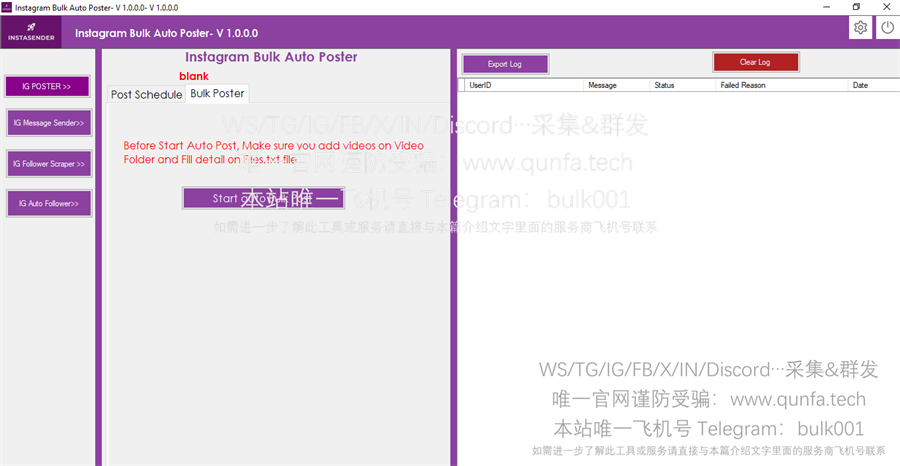The image size is (900, 466).
Task: Sort by Date column header
Action: [x=874, y=85]
